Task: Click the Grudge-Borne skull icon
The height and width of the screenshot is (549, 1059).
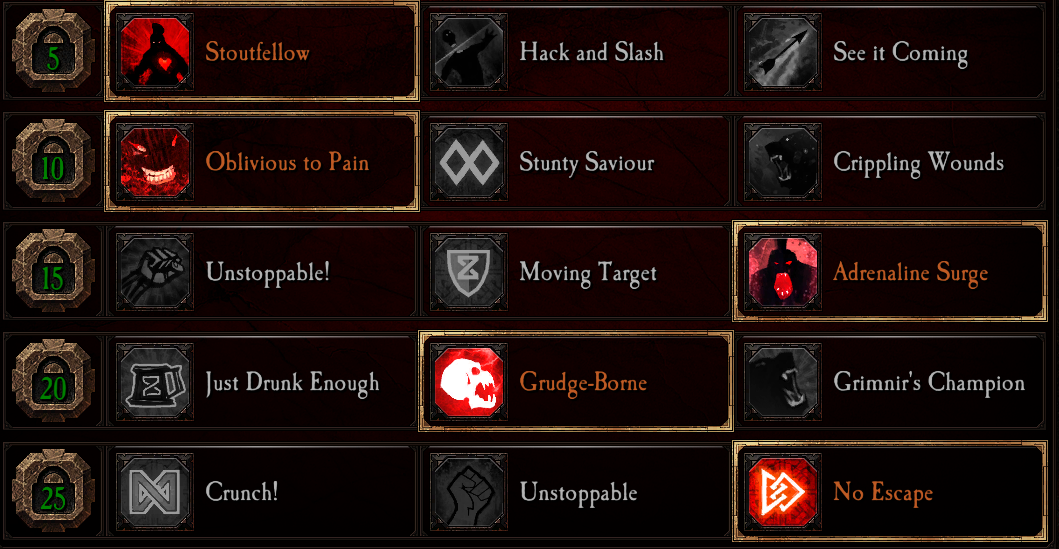Action: coord(469,382)
